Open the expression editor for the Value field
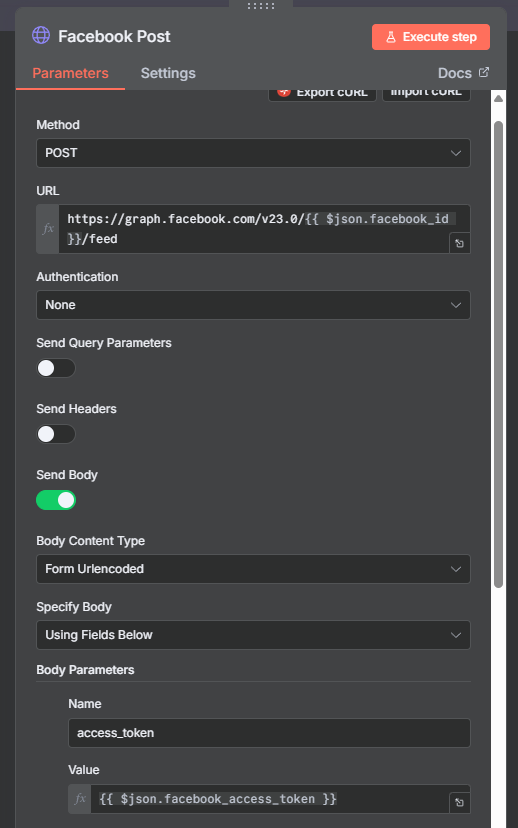This screenshot has width=518, height=828. (x=459, y=803)
